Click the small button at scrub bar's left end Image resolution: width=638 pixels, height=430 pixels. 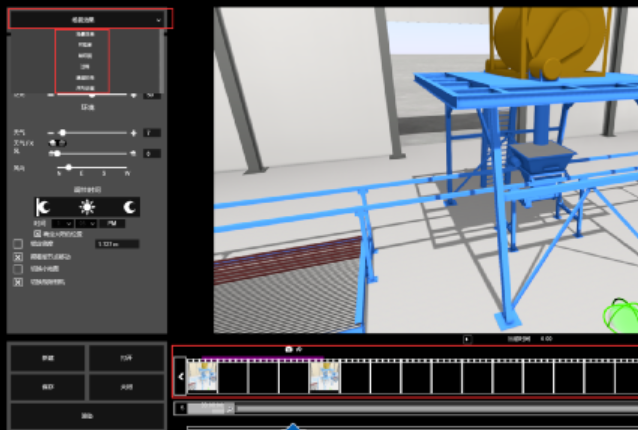pos(181,408)
